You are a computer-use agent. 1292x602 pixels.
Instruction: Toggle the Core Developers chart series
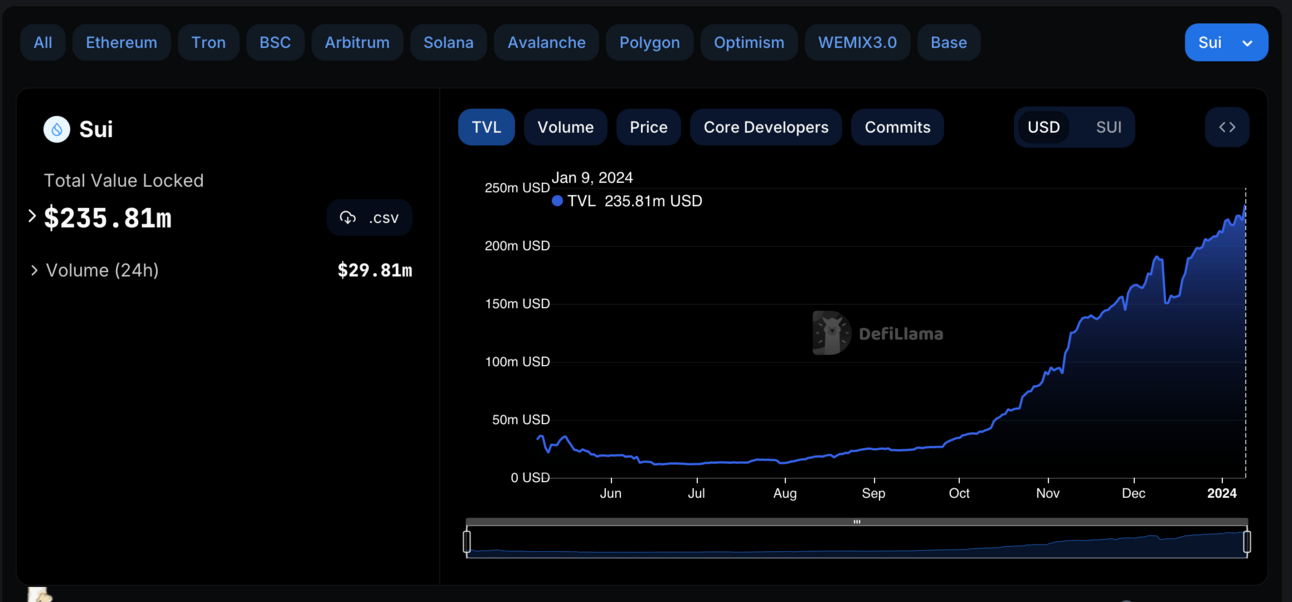pos(766,127)
